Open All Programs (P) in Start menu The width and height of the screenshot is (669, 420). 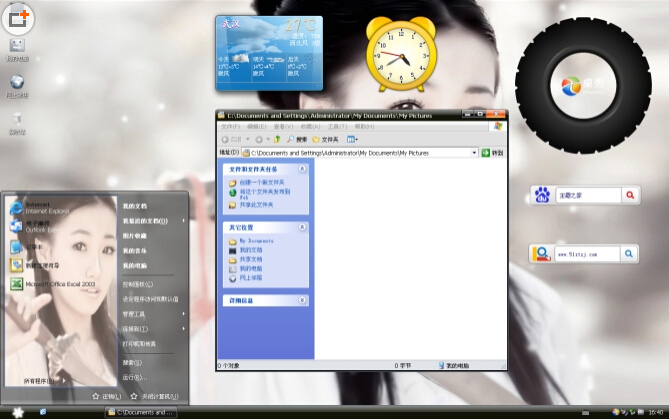pos(44,381)
